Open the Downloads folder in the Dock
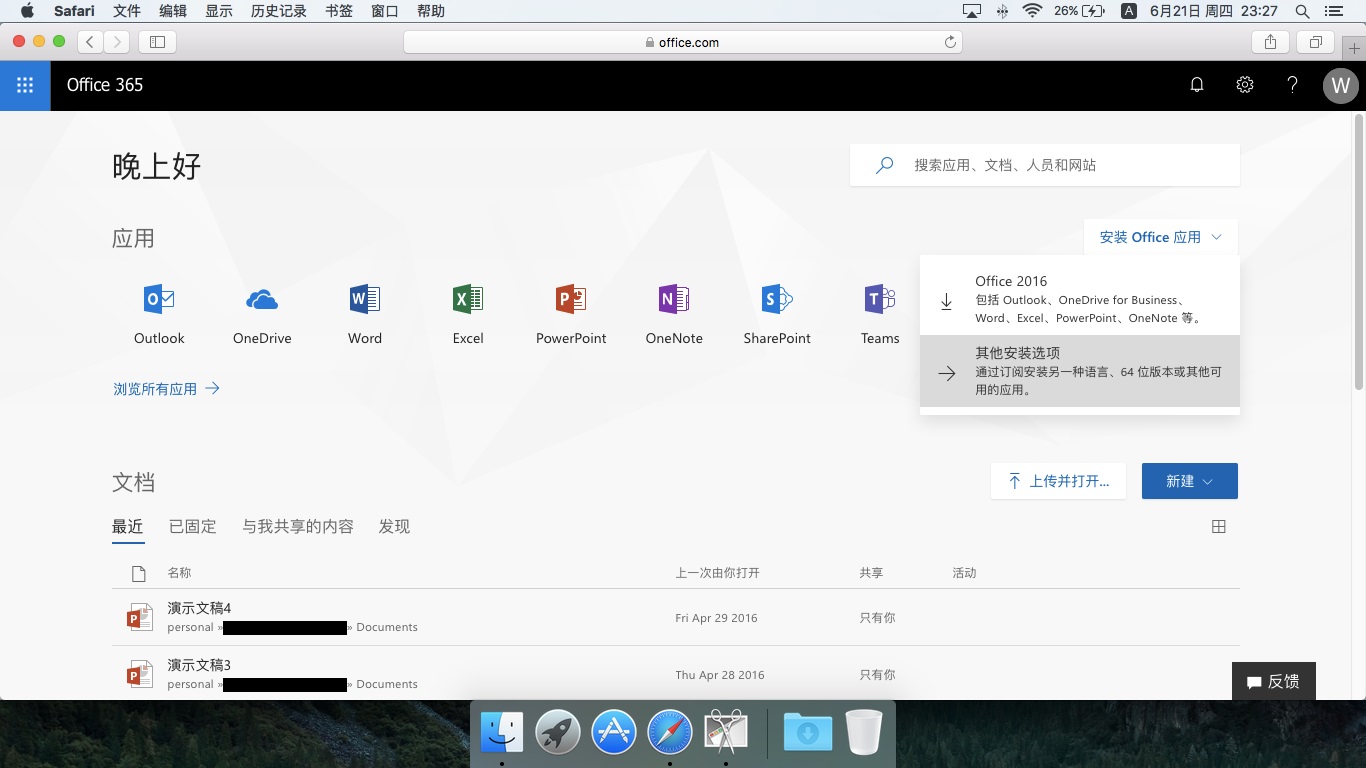The height and width of the screenshot is (768, 1366). click(808, 732)
